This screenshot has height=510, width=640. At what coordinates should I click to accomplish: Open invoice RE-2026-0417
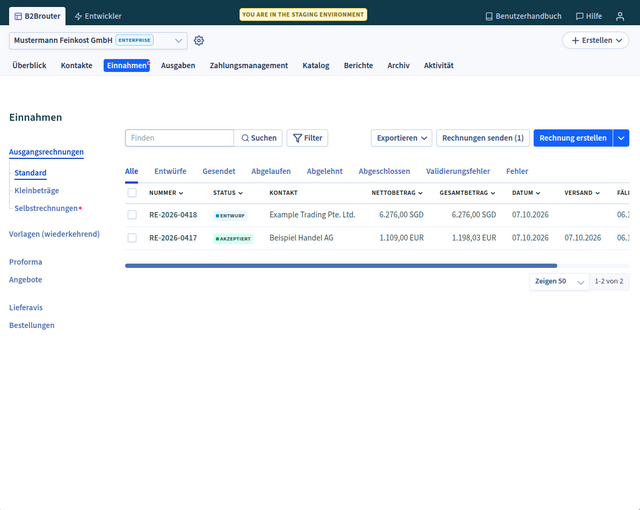pyautogui.click(x=173, y=238)
